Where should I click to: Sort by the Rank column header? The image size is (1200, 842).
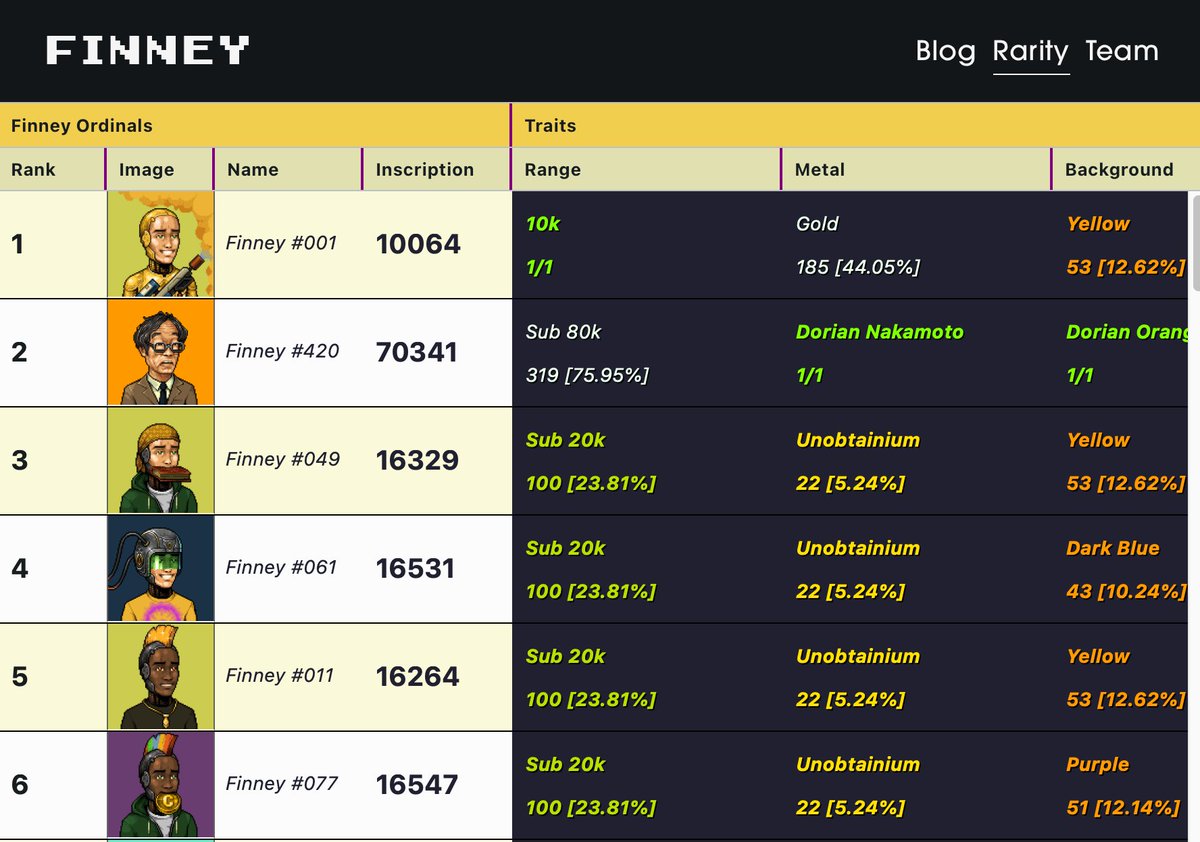click(x=53, y=169)
